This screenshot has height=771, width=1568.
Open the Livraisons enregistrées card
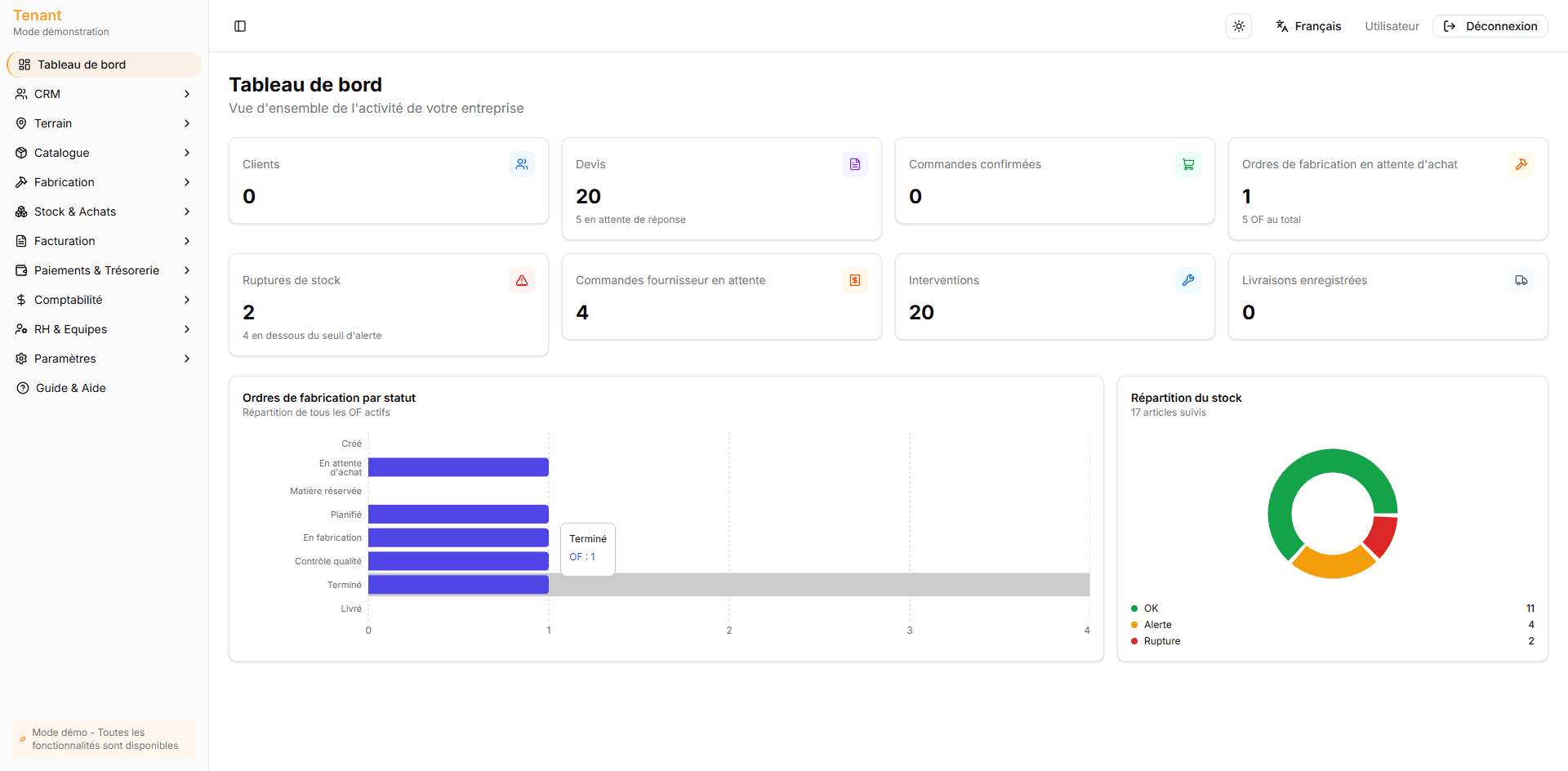click(1388, 296)
